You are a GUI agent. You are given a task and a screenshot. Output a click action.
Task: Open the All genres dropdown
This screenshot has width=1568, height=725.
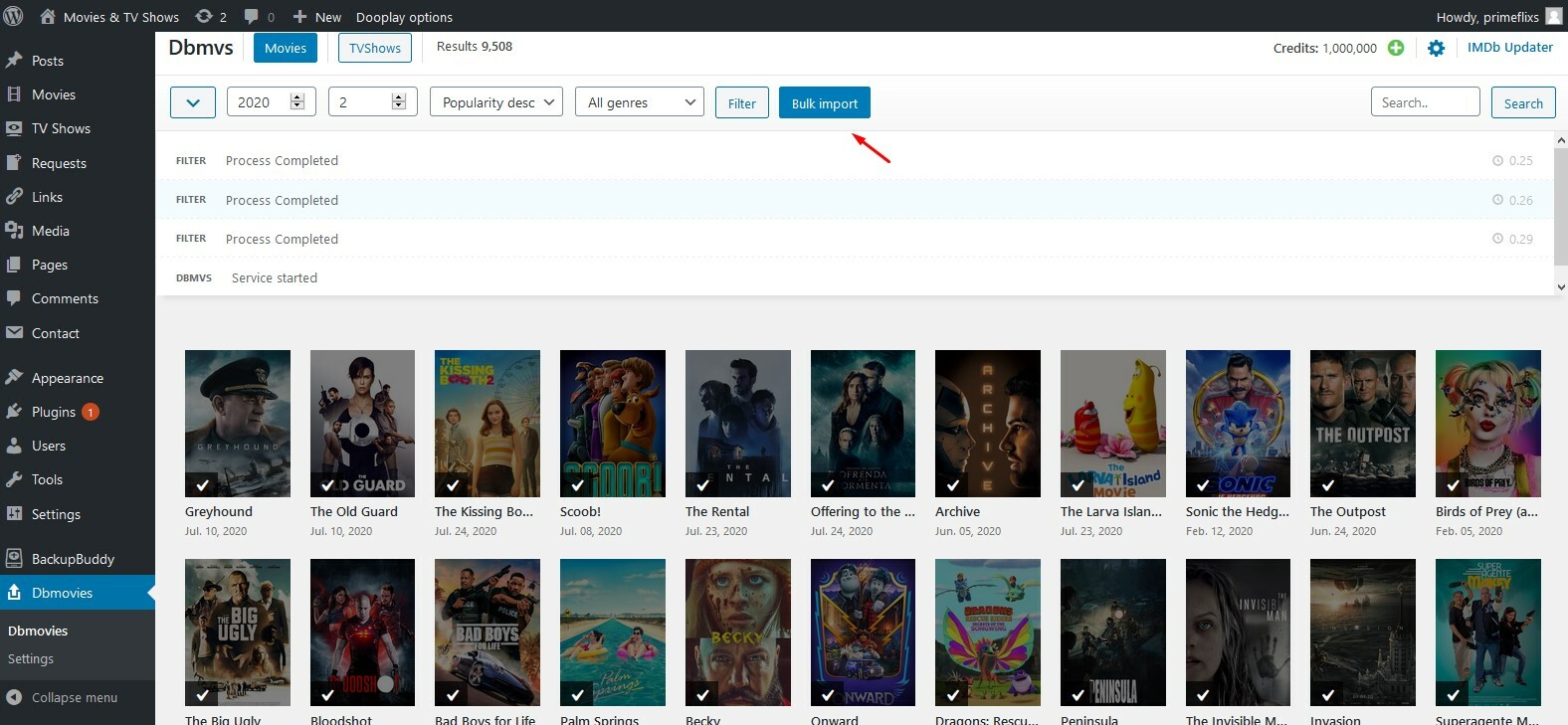click(x=640, y=102)
